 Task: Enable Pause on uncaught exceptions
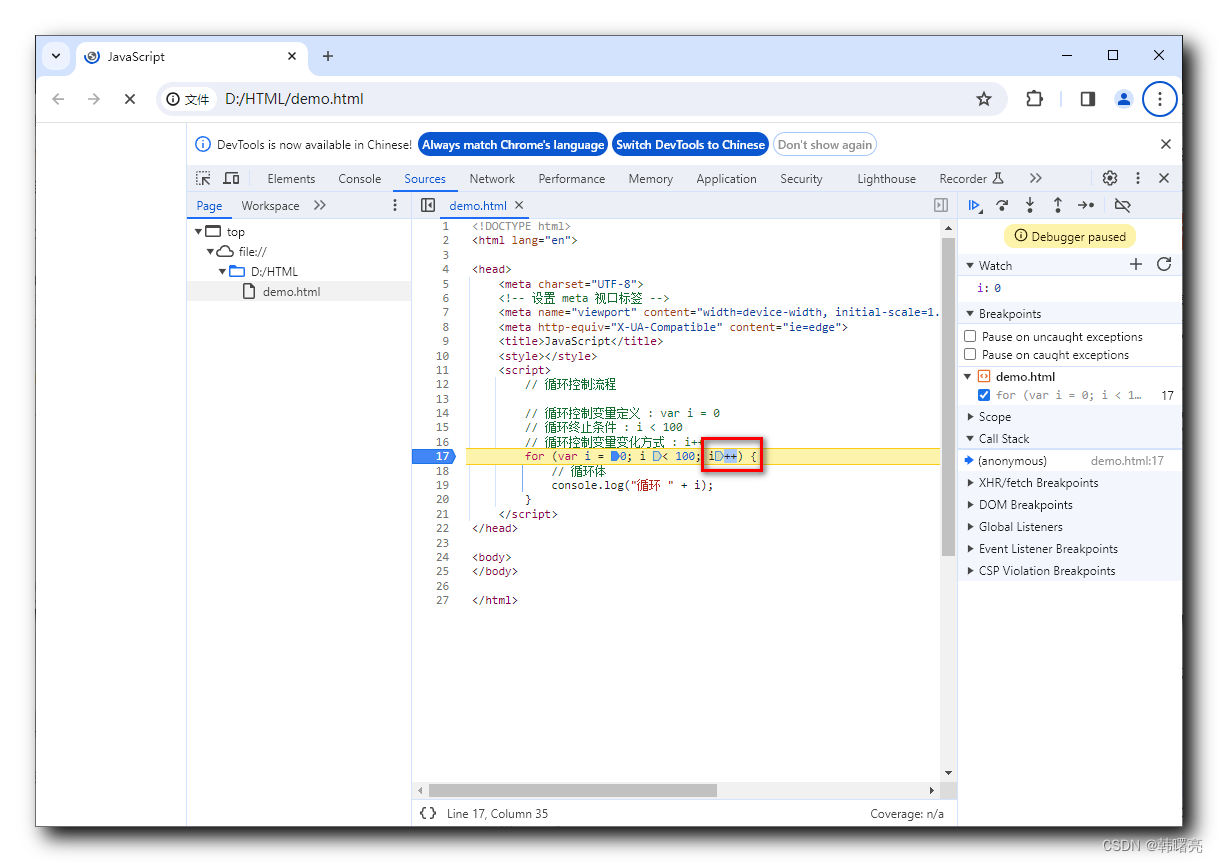point(970,336)
